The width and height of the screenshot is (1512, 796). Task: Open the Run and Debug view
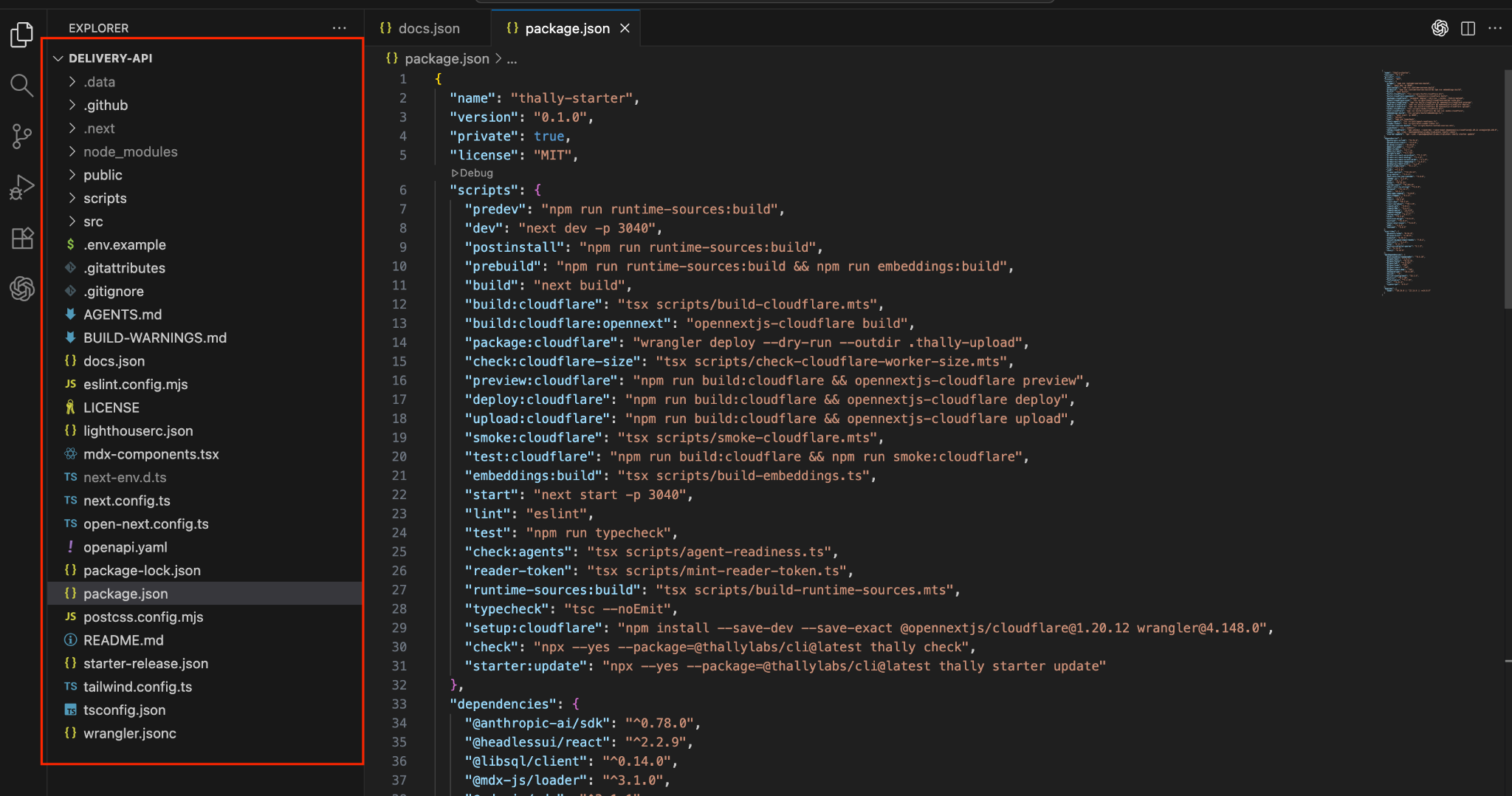click(22, 188)
